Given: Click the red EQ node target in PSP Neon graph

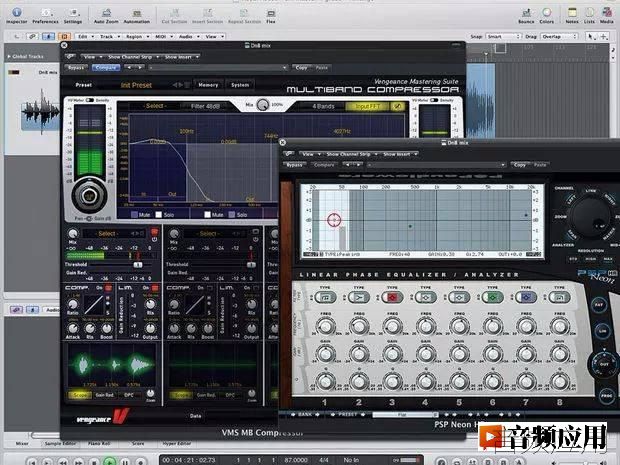Looking at the screenshot, I should [x=334, y=220].
